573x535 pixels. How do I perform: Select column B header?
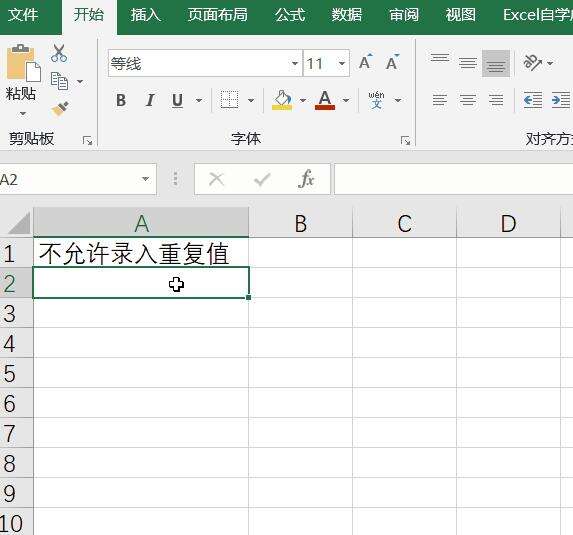(x=301, y=223)
